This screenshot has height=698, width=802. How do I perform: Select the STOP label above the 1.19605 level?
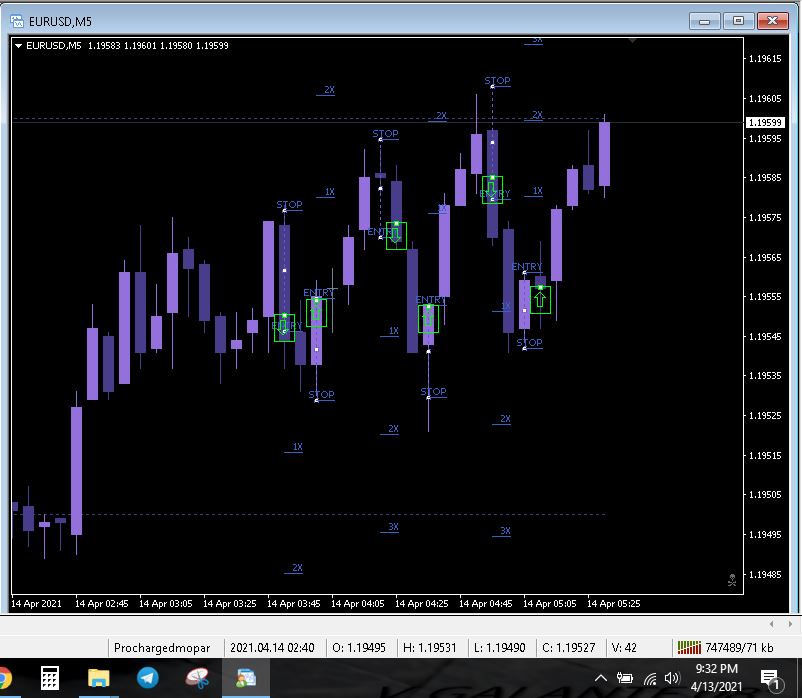(497, 81)
